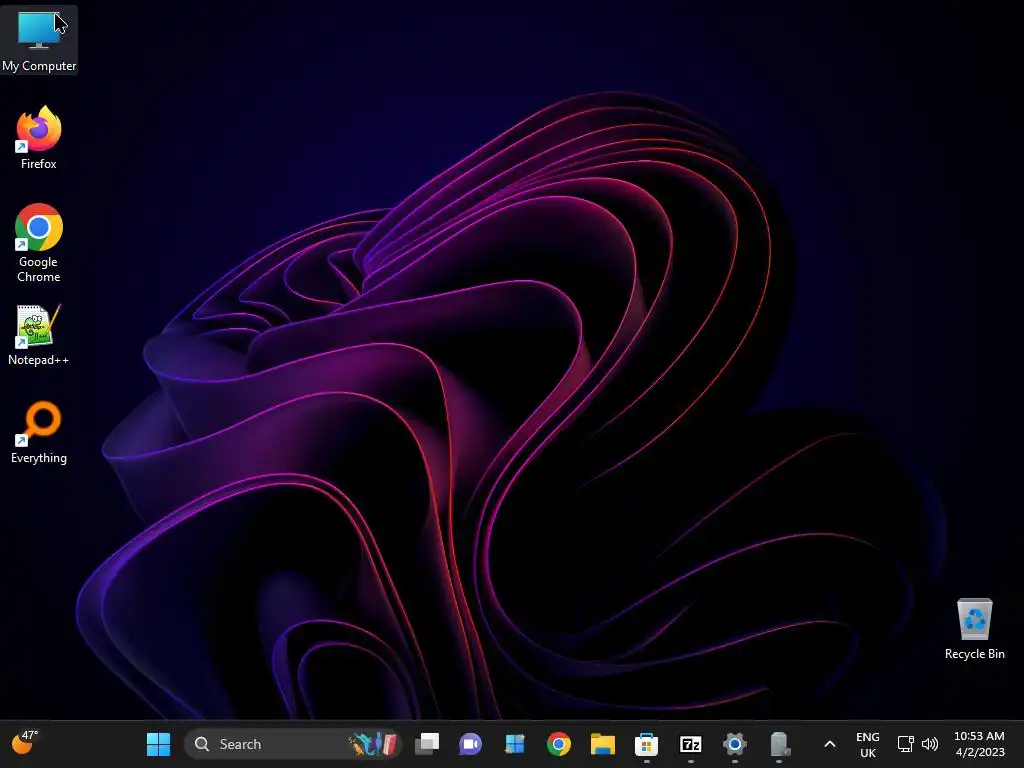This screenshot has width=1024, height=768.
Task: Select the Everything search desktop shortcut
Action: [x=39, y=432]
